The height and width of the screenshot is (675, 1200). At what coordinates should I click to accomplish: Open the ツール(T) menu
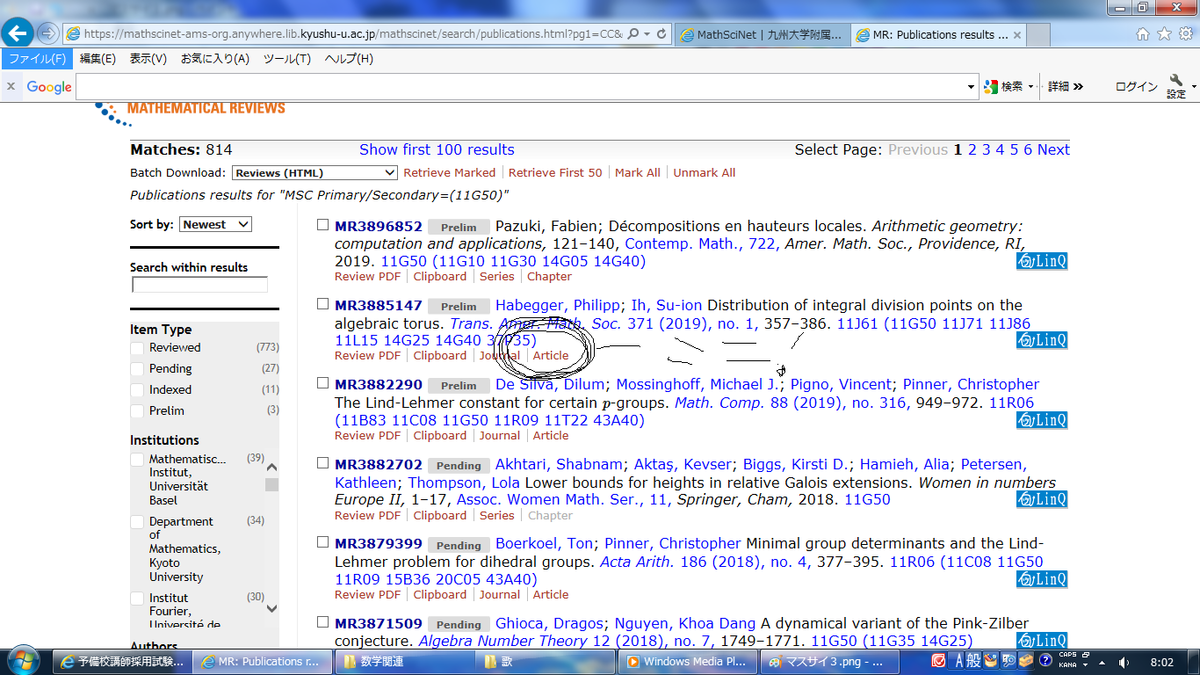[287, 59]
